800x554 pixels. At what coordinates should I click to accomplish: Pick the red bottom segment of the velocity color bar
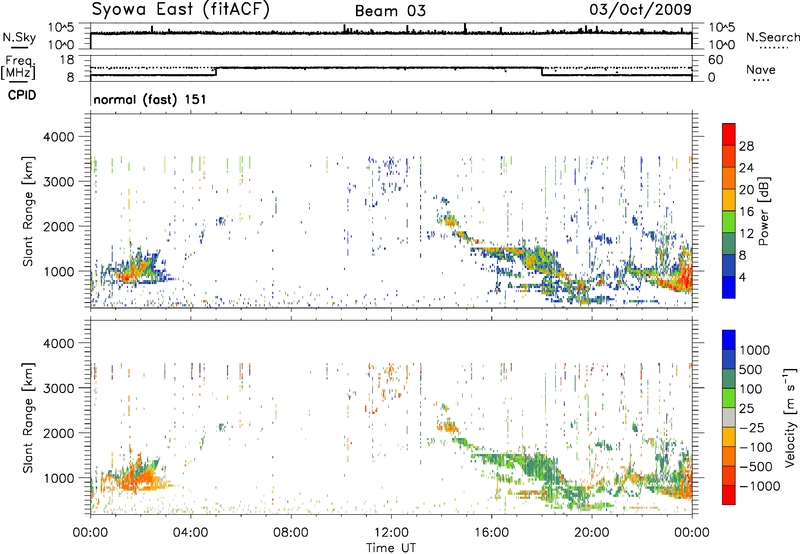click(729, 495)
